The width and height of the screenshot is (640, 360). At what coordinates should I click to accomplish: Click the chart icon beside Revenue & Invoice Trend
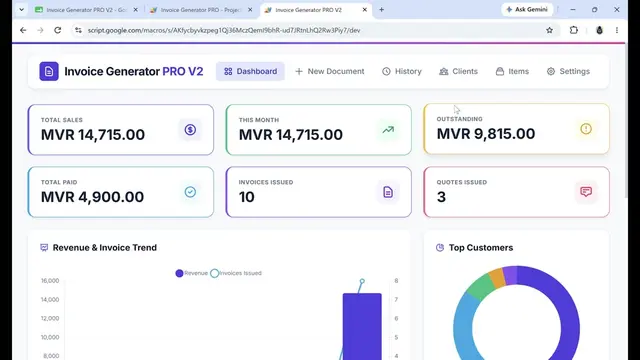click(44, 248)
